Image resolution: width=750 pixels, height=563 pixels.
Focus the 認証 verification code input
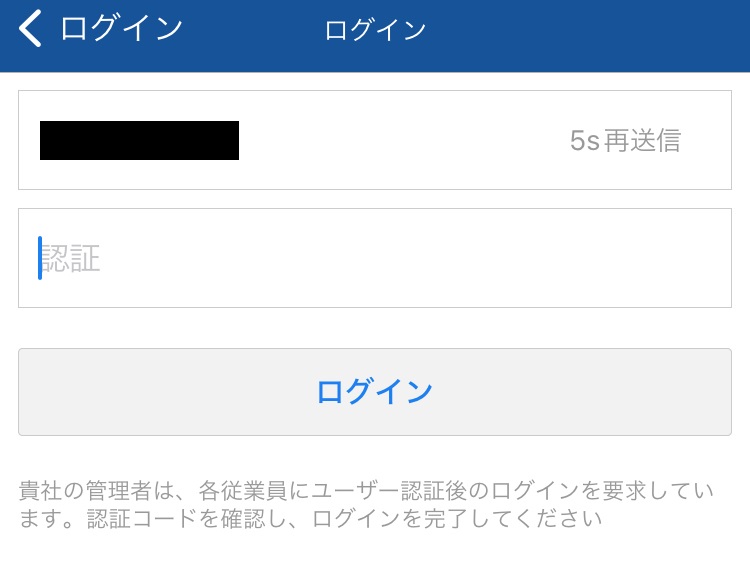[x=375, y=258]
